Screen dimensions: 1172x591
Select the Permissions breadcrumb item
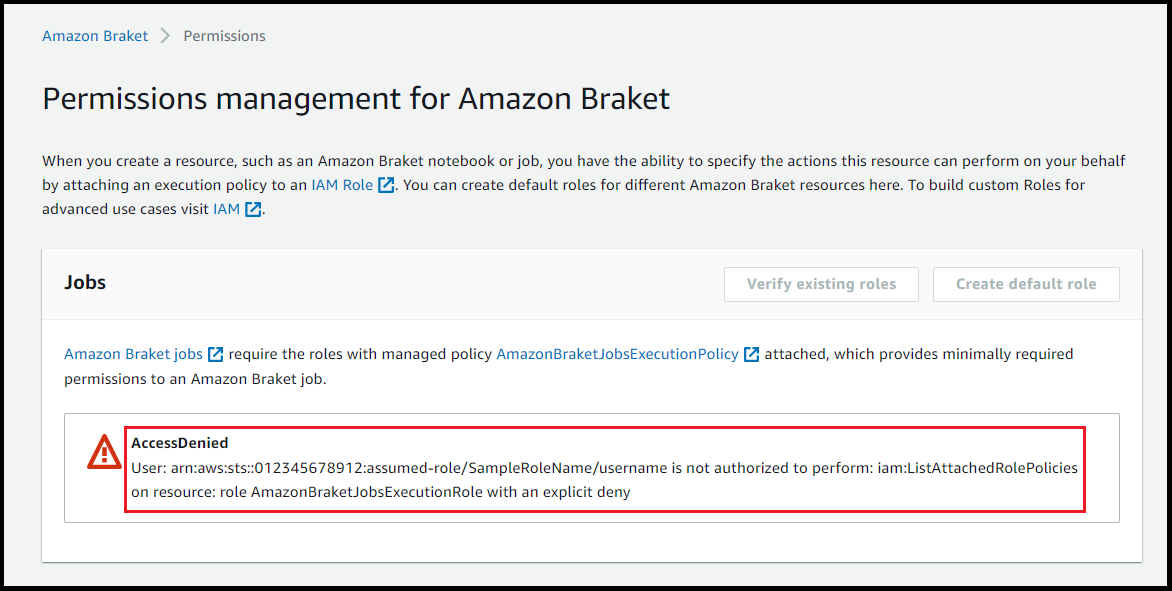[224, 35]
